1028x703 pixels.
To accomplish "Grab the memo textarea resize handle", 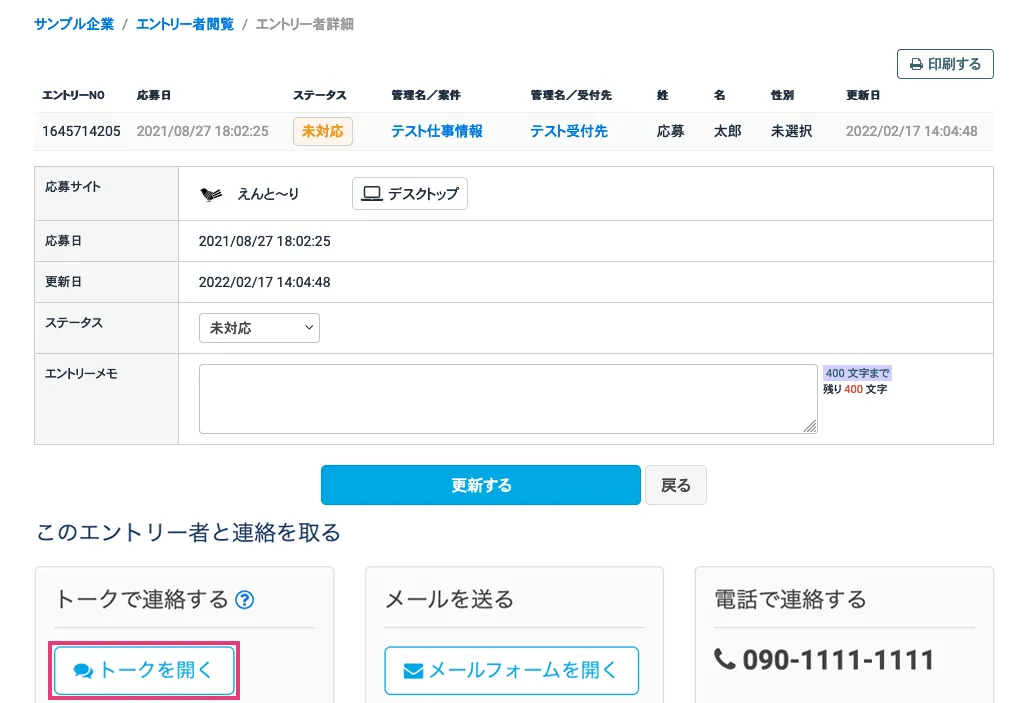I will [x=810, y=426].
